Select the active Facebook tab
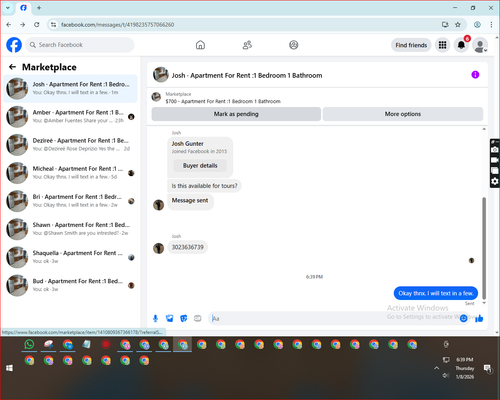Screen dimensions: 500x400 (23, 8)
